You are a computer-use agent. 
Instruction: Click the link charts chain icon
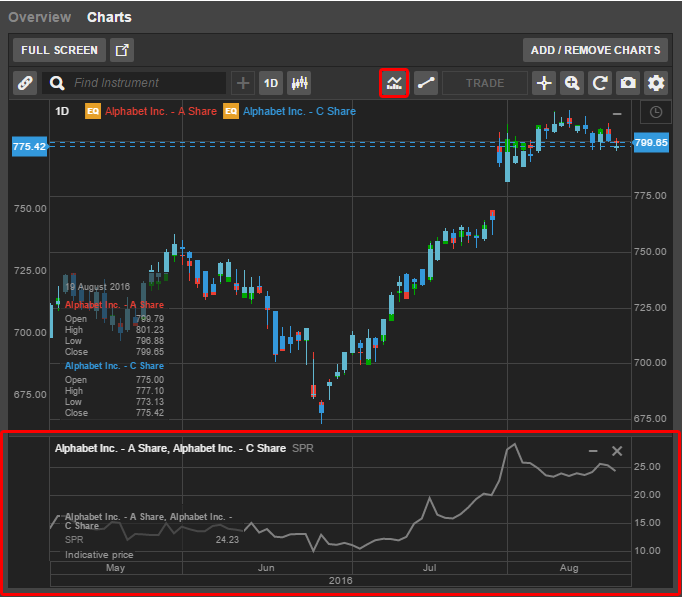pyautogui.click(x=25, y=83)
